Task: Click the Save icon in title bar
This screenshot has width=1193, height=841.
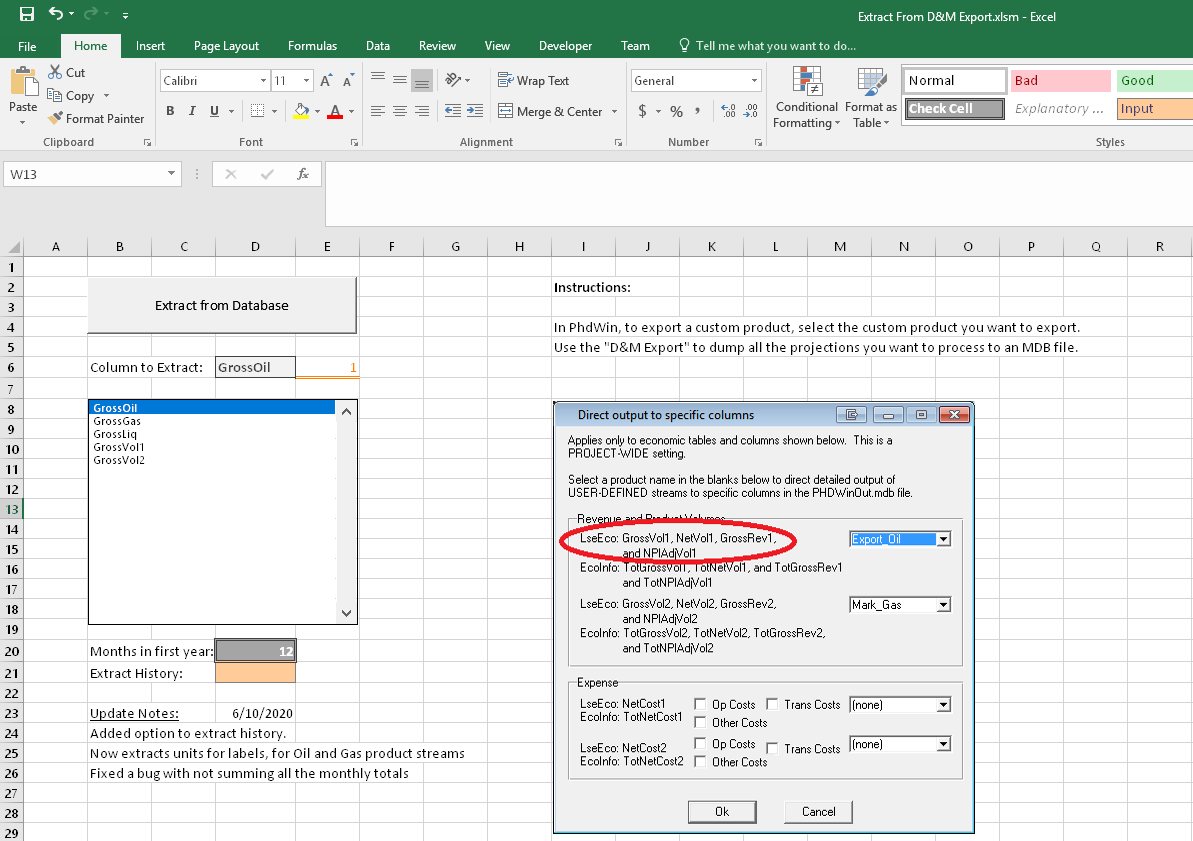Action: coord(27,15)
